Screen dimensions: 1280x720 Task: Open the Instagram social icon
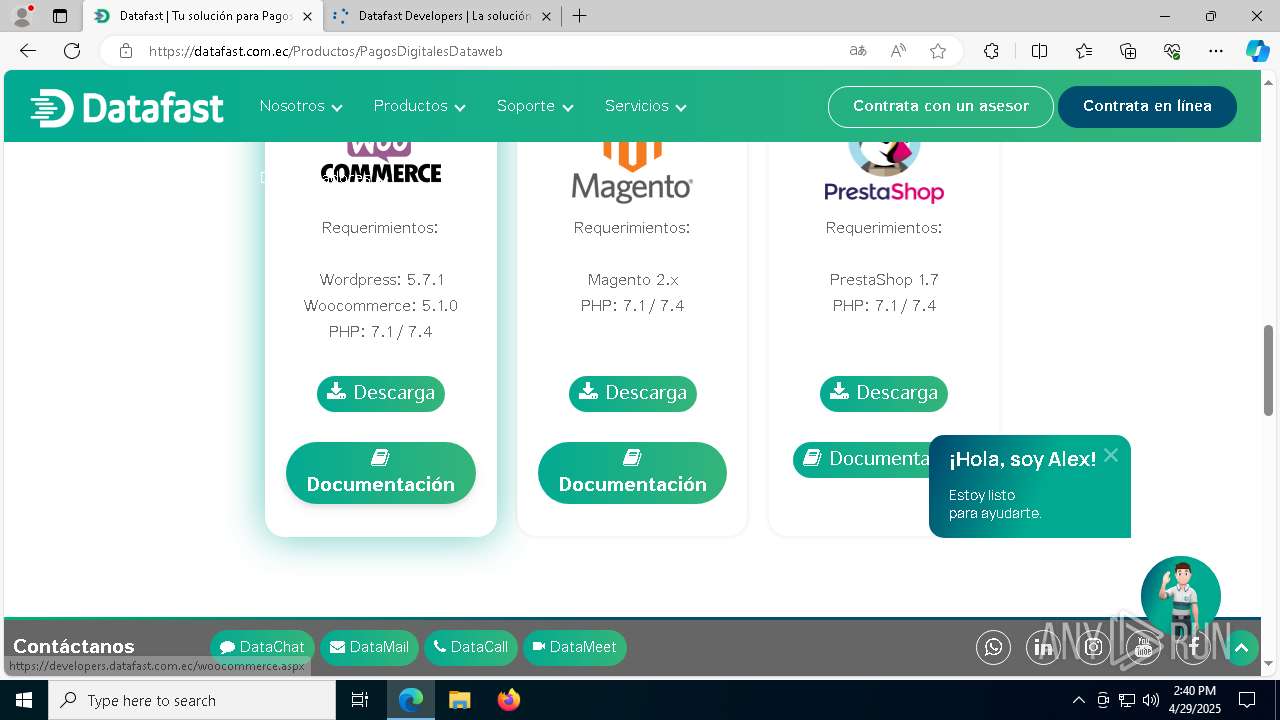pos(1093,648)
